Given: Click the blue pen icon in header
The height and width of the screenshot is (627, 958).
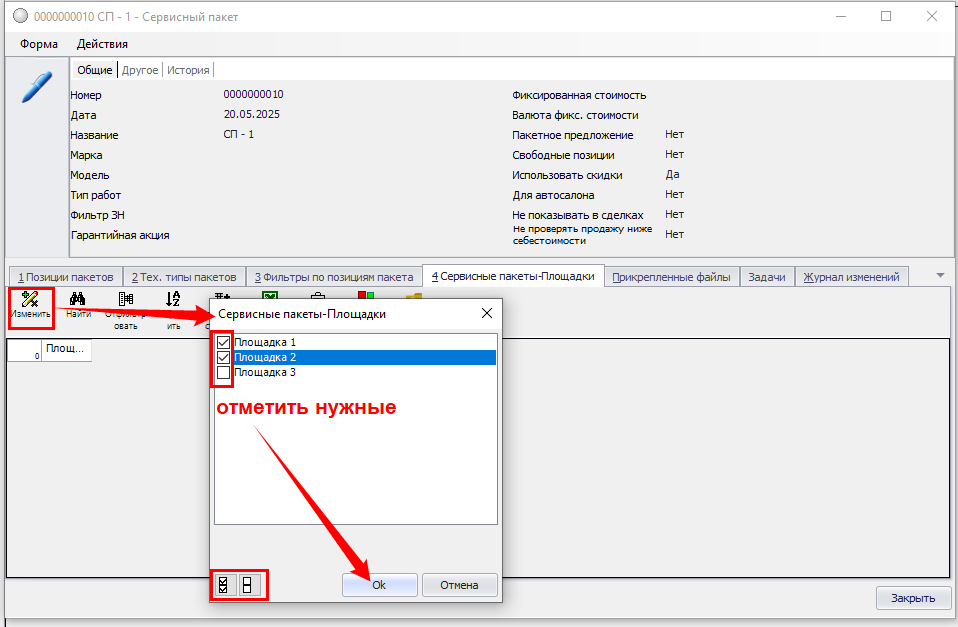Looking at the screenshot, I should [x=36, y=87].
